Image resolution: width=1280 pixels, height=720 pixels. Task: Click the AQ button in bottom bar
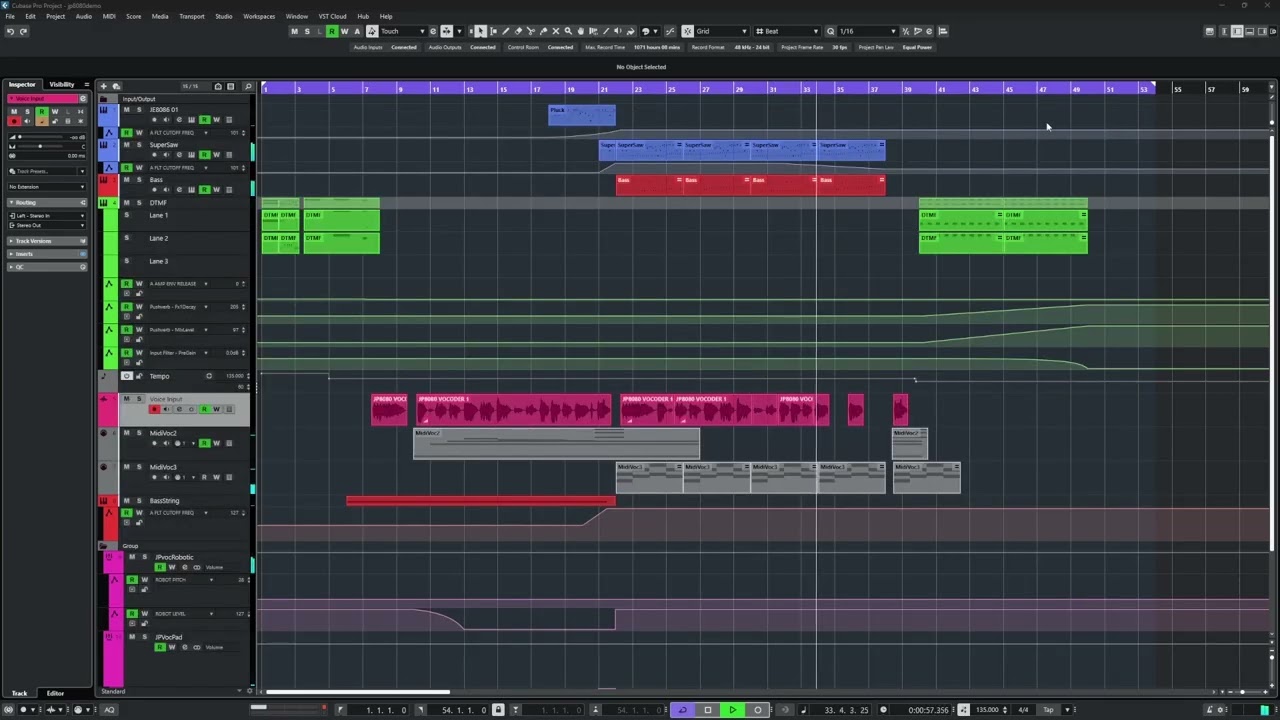coord(109,710)
